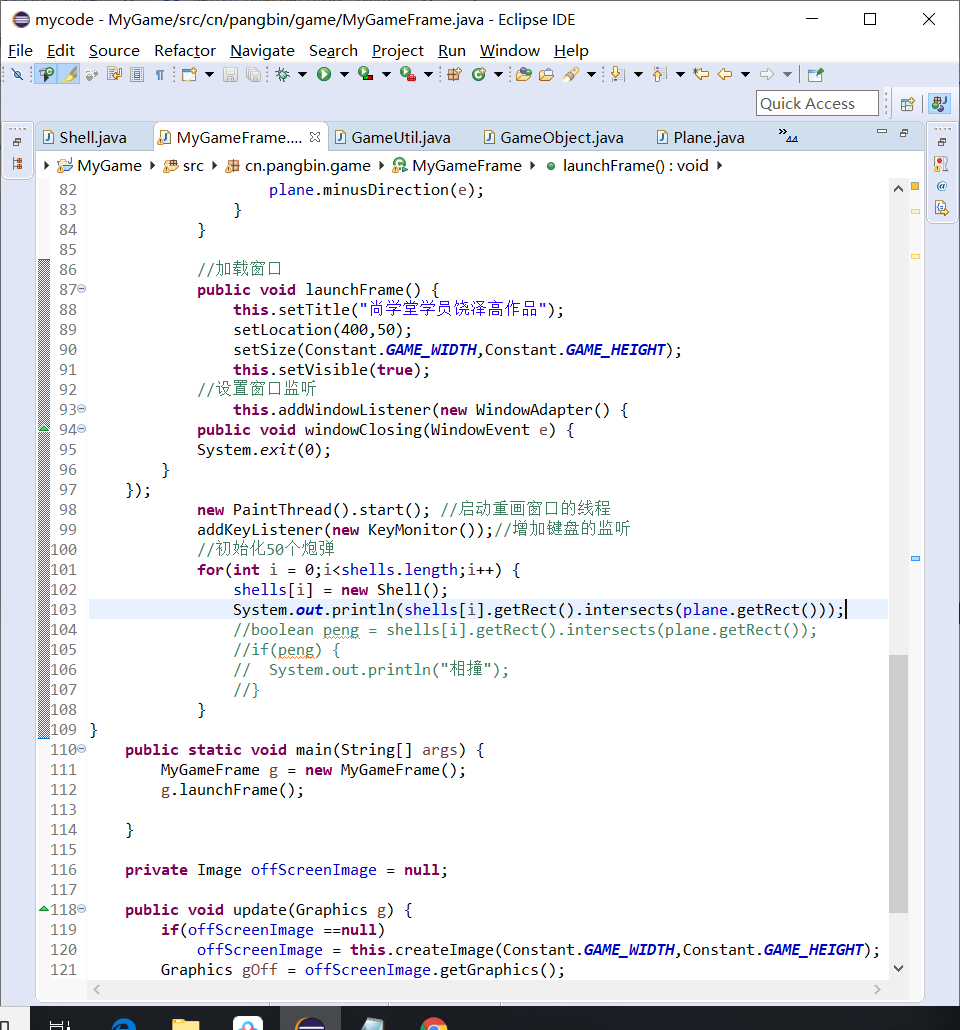Open the New Java Class dropdown arrow
The width and height of the screenshot is (960, 1030).
(499, 74)
